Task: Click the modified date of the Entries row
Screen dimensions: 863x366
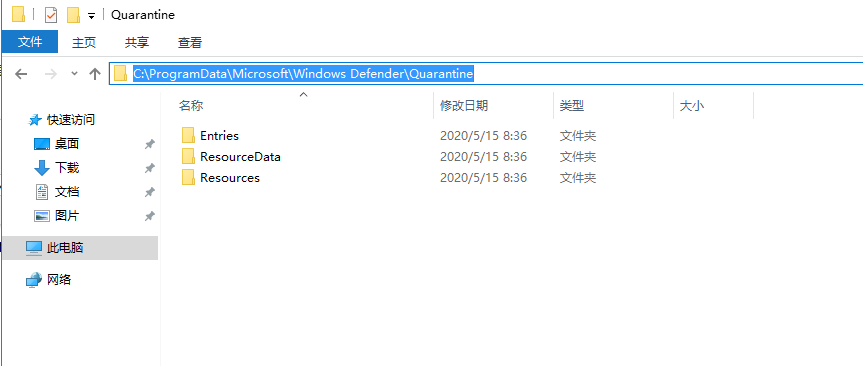Action: coord(483,135)
